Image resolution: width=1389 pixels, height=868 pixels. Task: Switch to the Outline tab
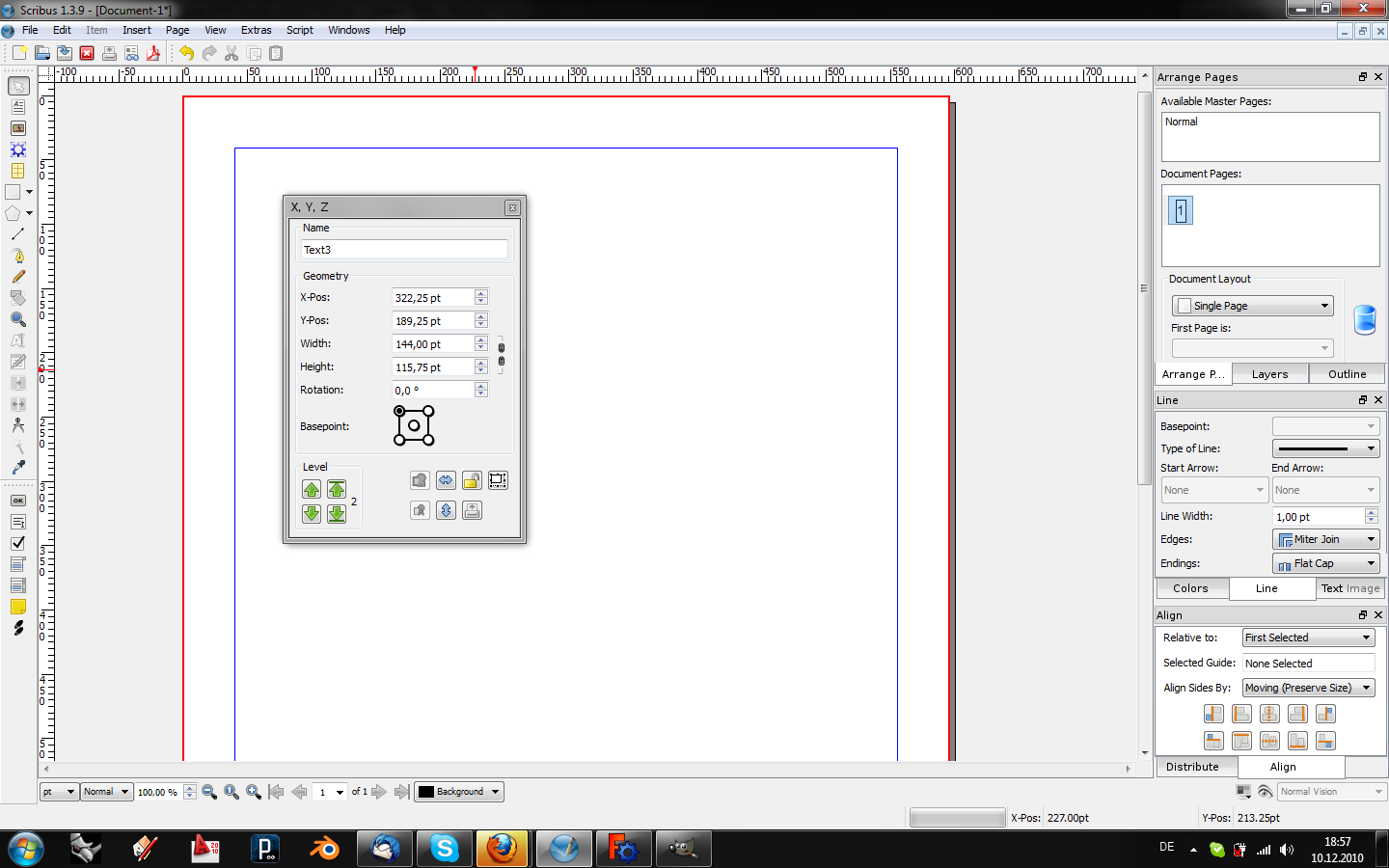(1347, 374)
